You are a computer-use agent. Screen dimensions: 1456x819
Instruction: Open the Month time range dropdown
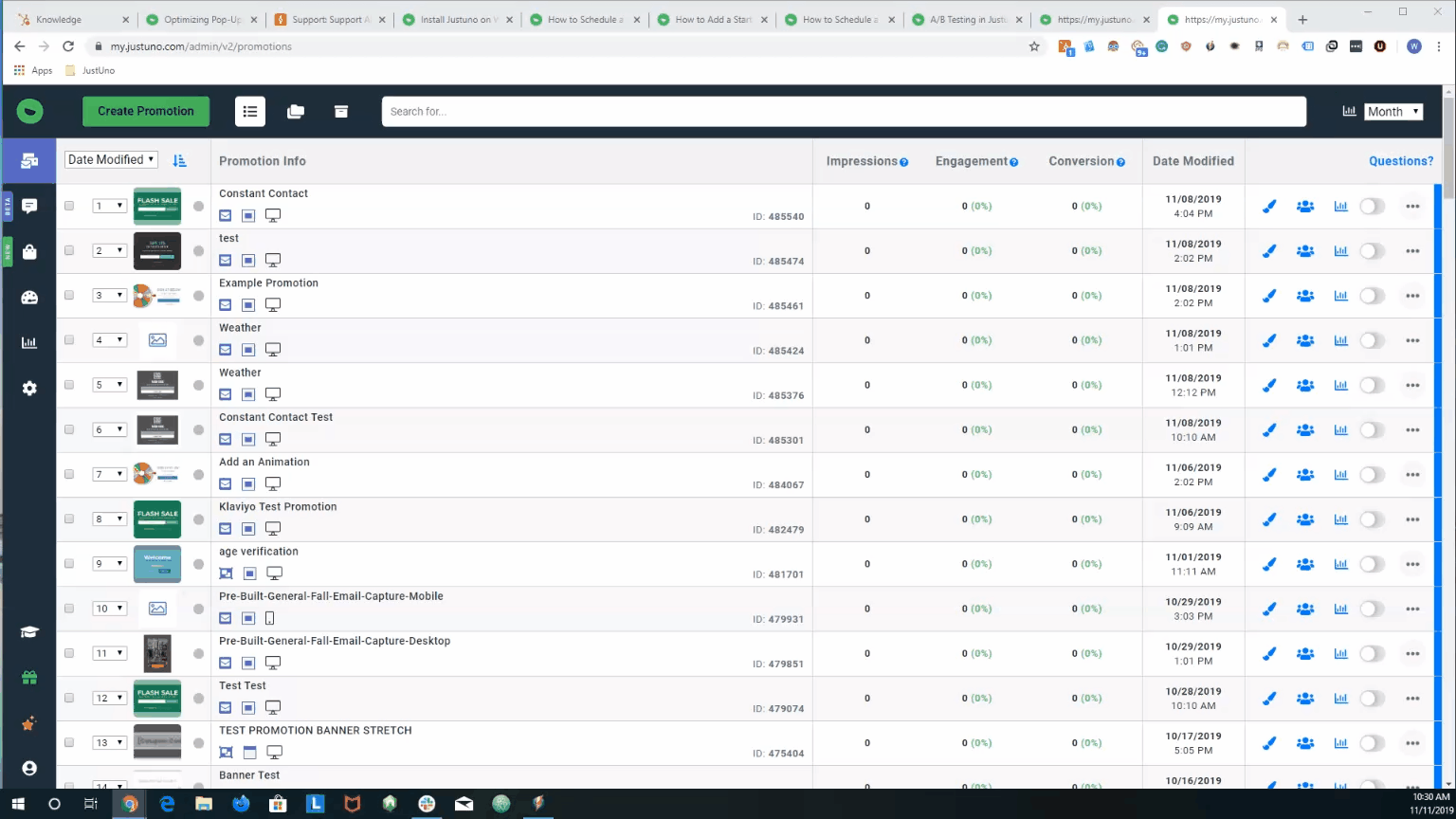point(1392,111)
